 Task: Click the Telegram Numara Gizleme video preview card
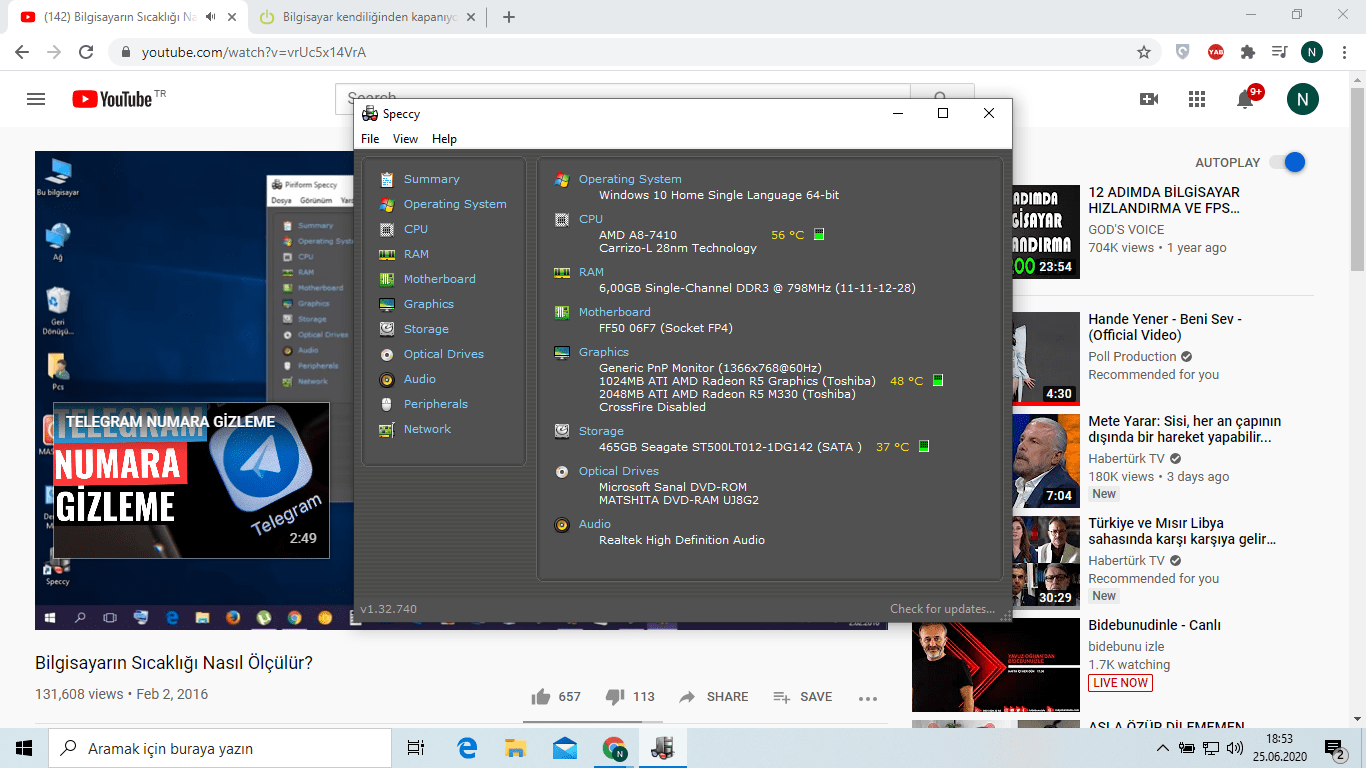point(191,480)
